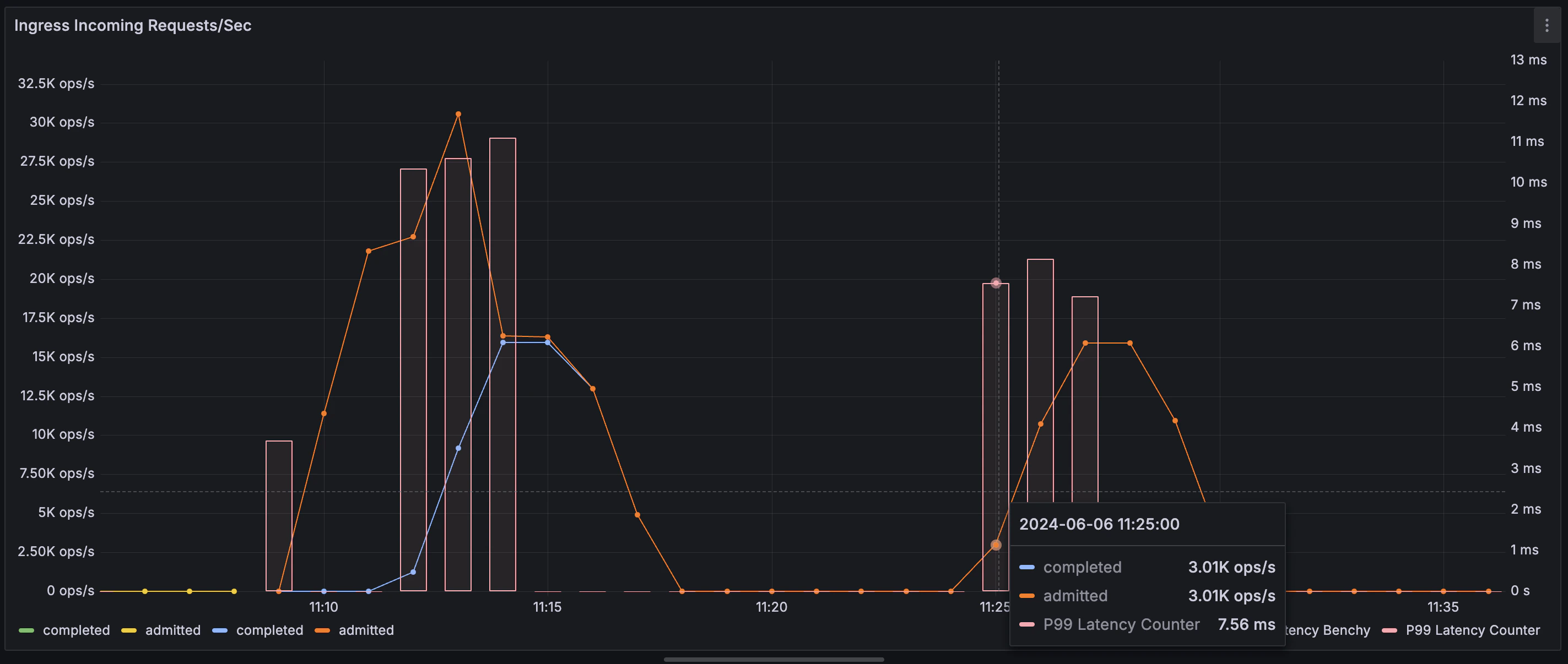This screenshot has width=1568, height=664.
Task: Click the orange admitted peak point above 30K
Action: (458, 115)
